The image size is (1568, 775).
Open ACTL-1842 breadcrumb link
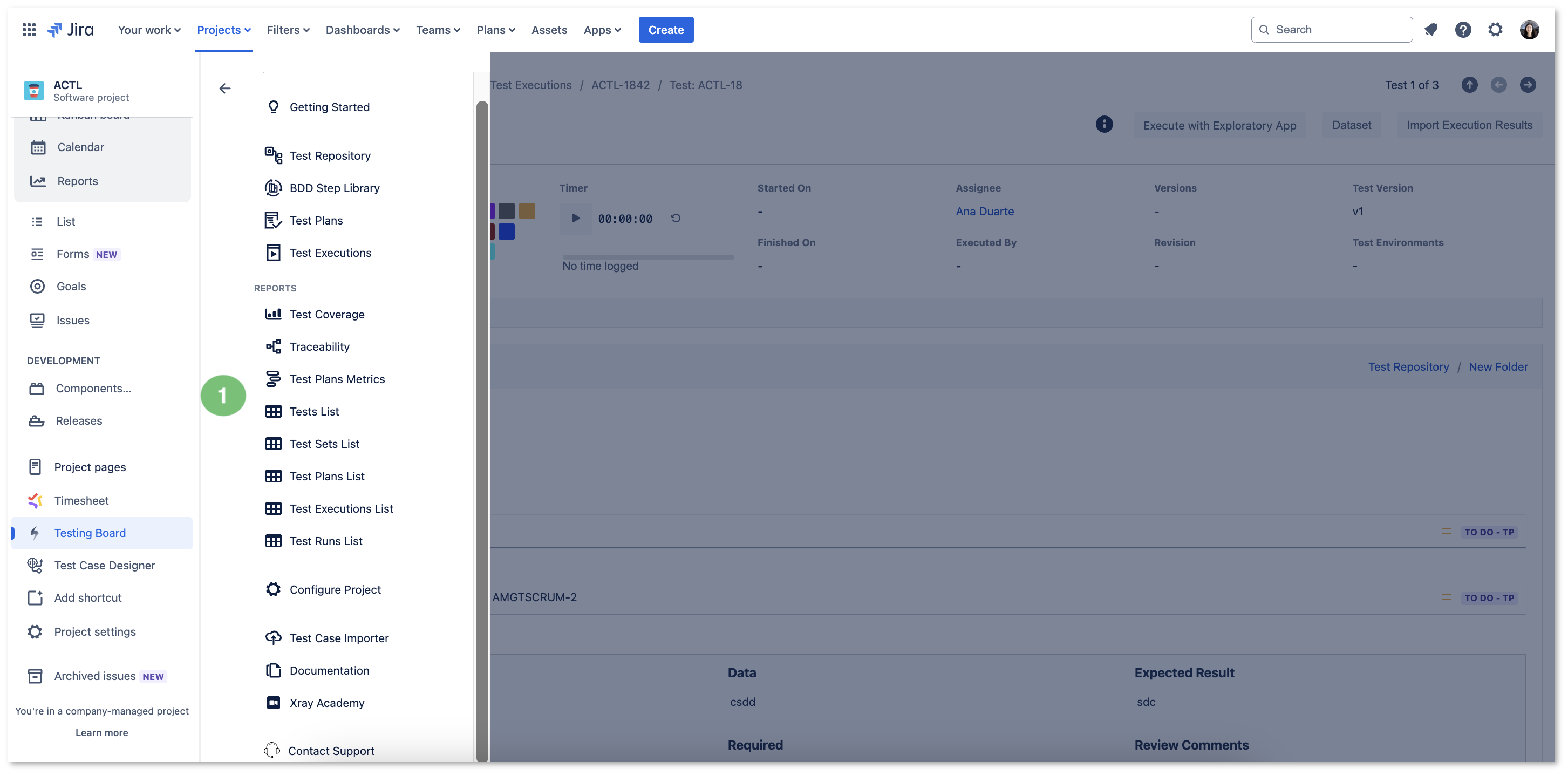(x=621, y=85)
